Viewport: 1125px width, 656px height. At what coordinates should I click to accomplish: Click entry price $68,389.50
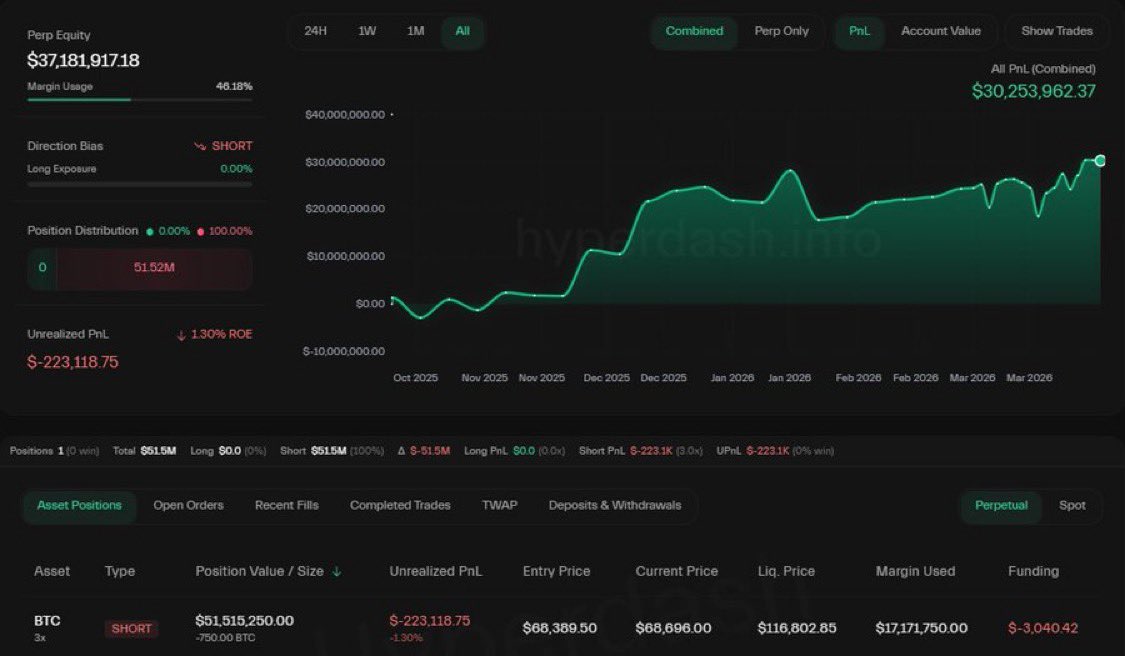(560, 628)
